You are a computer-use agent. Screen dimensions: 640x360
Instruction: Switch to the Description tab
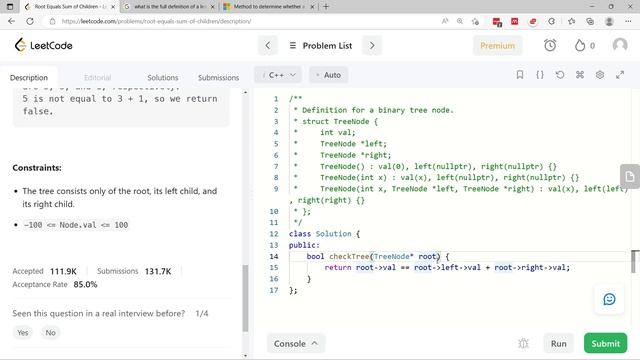[x=29, y=78]
